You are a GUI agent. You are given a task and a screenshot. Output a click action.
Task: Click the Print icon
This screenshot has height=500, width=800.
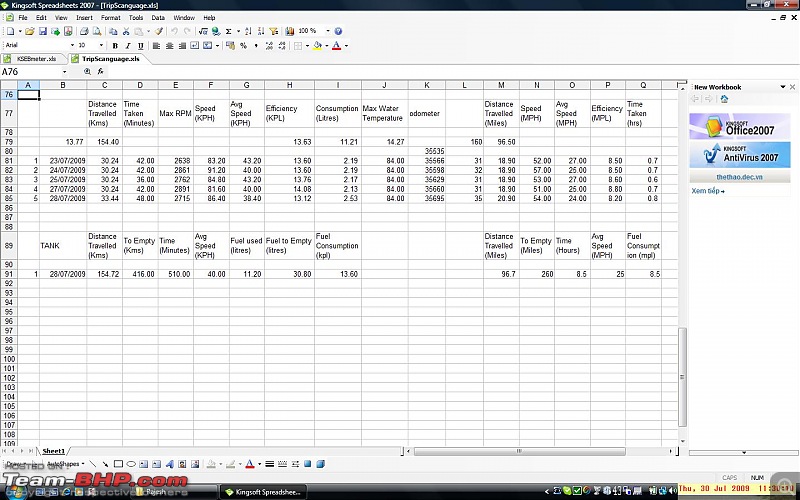(x=84, y=32)
